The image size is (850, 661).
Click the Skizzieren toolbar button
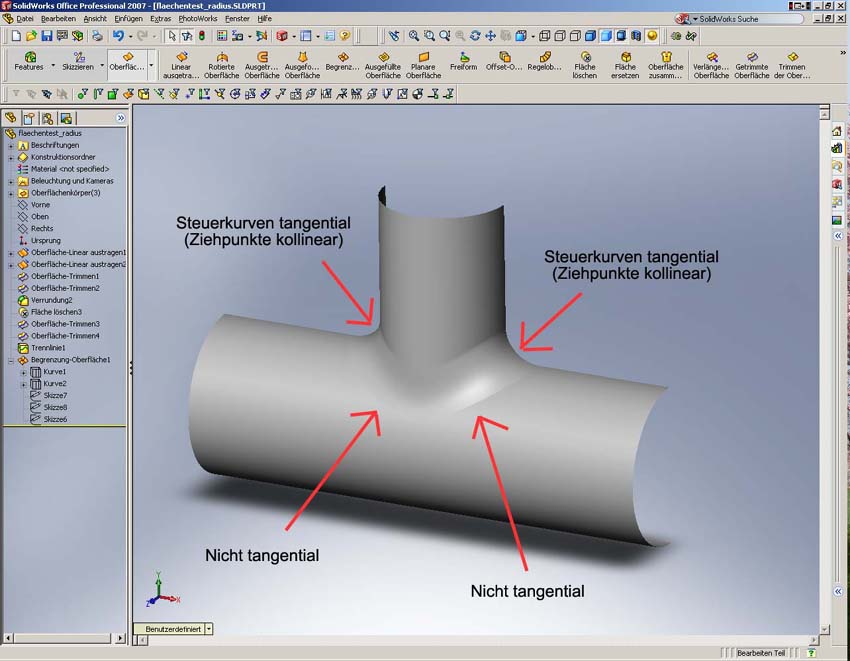pos(78,61)
